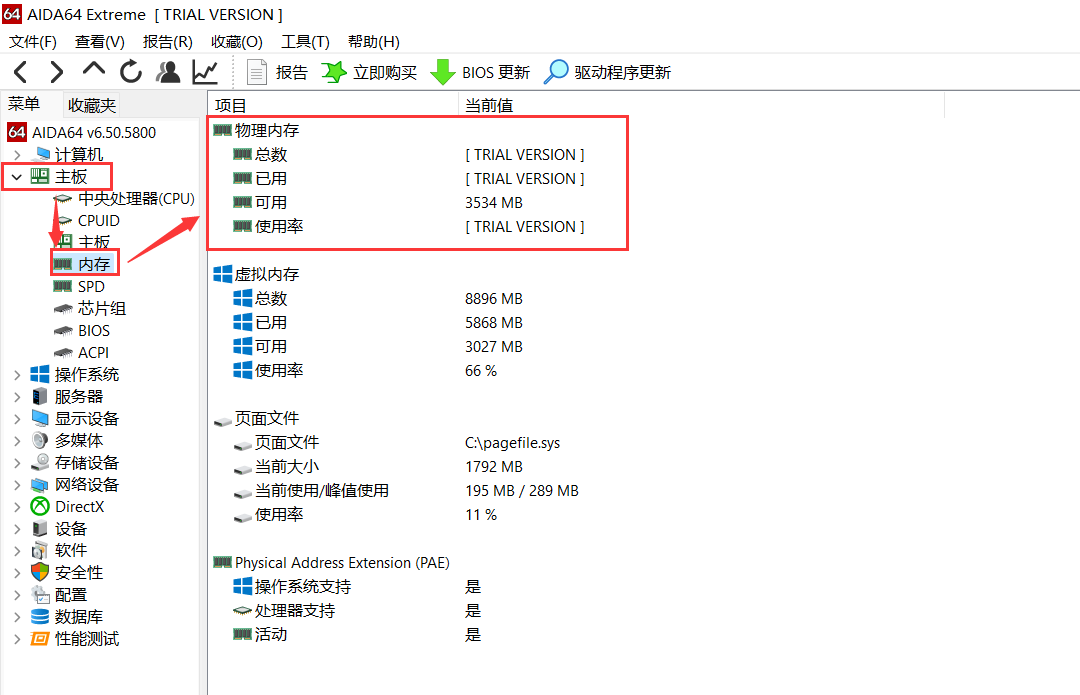
Task: Click the back navigation arrow
Action: pos(22,71)
